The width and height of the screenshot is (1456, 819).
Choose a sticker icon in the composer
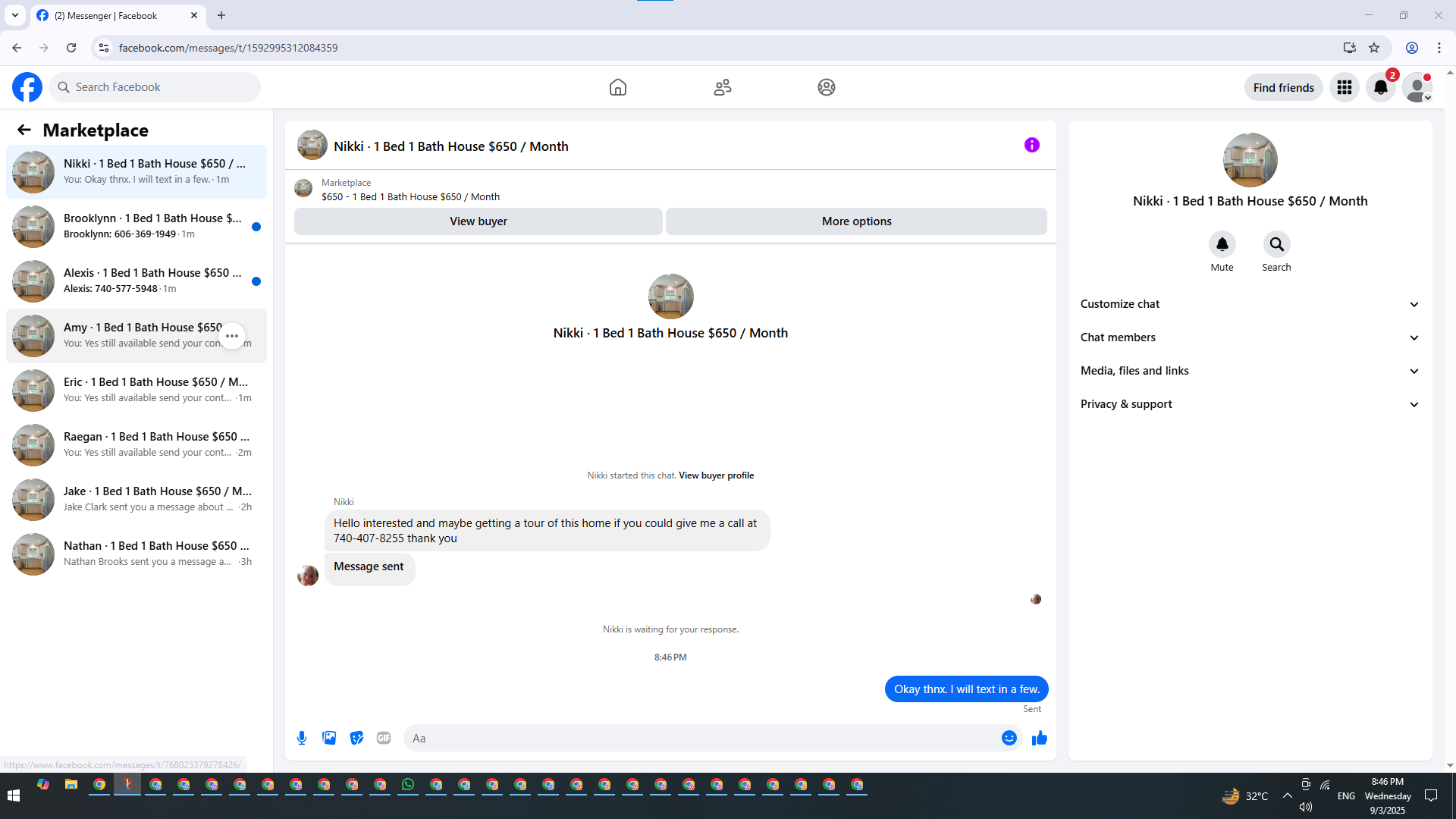356,738
